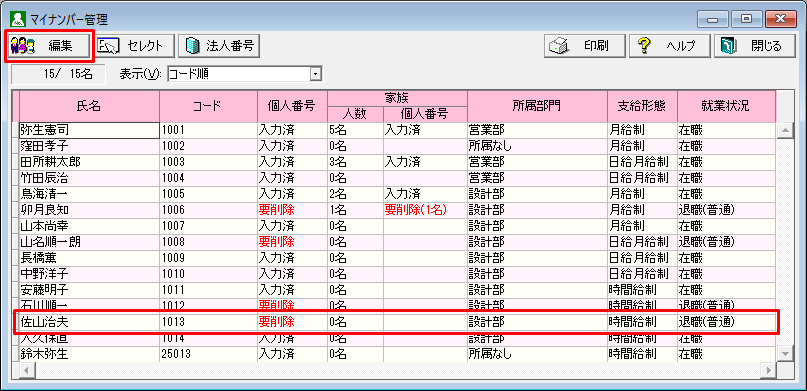This screenshot has width=807, height=391.
Task: Click the セレクト button
Action: 135,46
